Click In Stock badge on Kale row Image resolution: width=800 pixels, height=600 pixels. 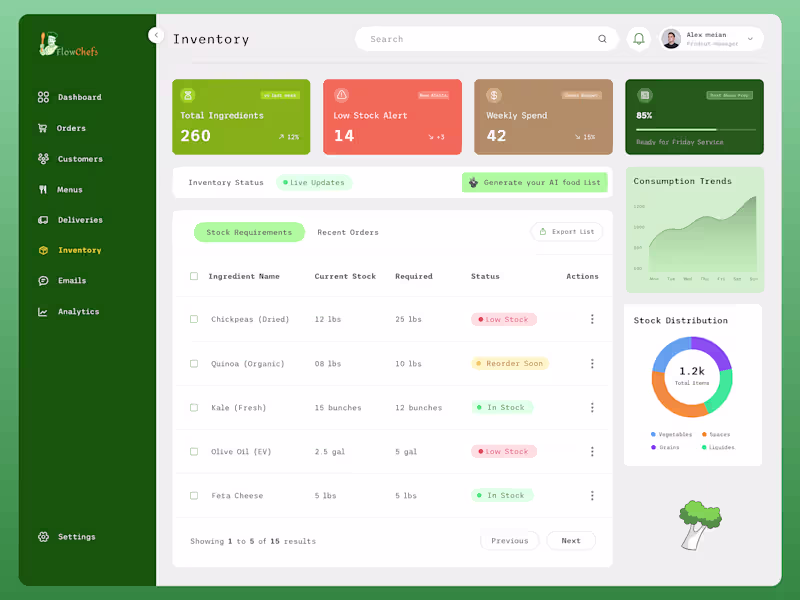point(502,407)
